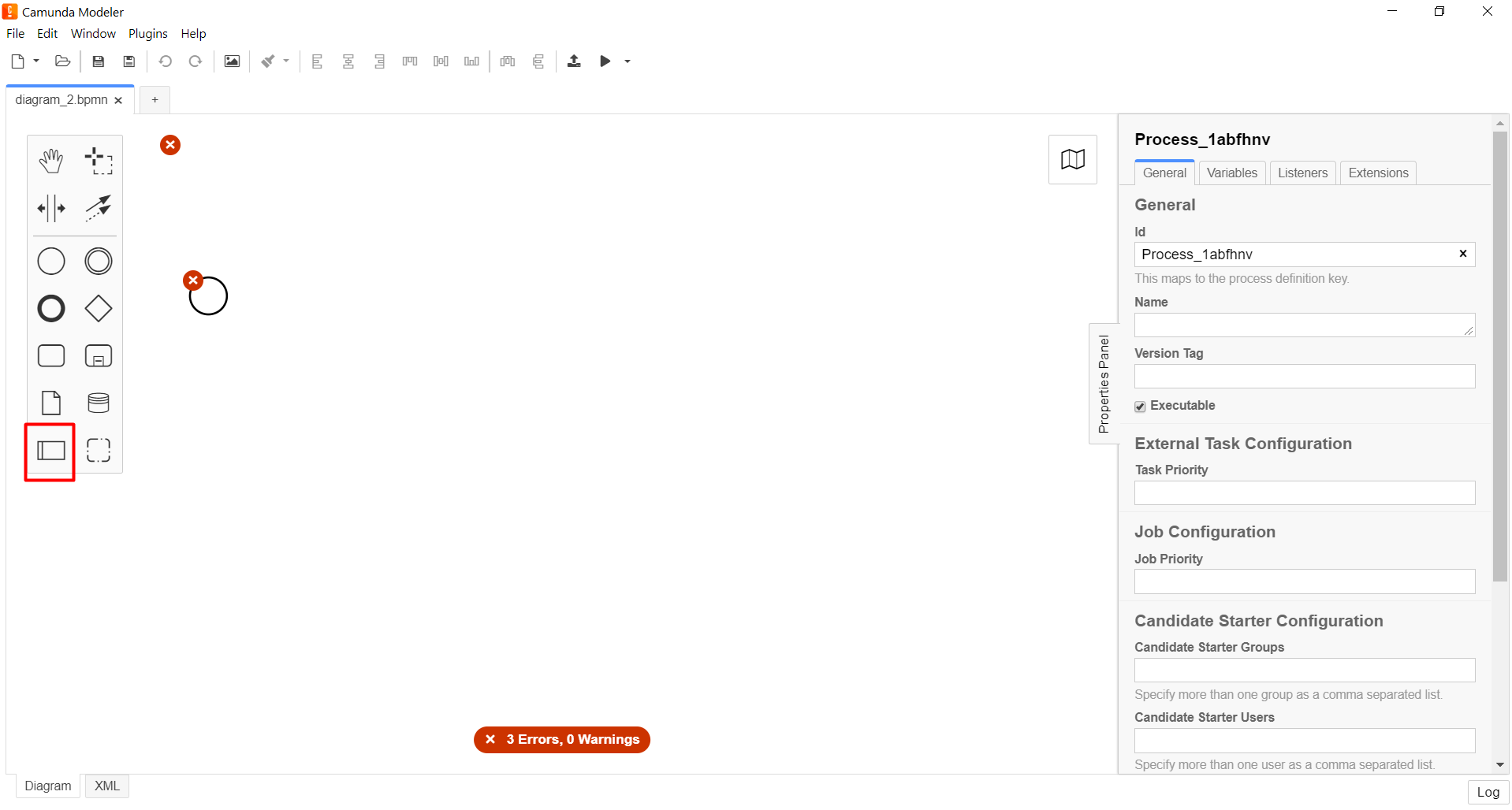Screen dimensions: 1512x810
Task: Uncheck the Executable checkbox
Action: (1140, 407)
